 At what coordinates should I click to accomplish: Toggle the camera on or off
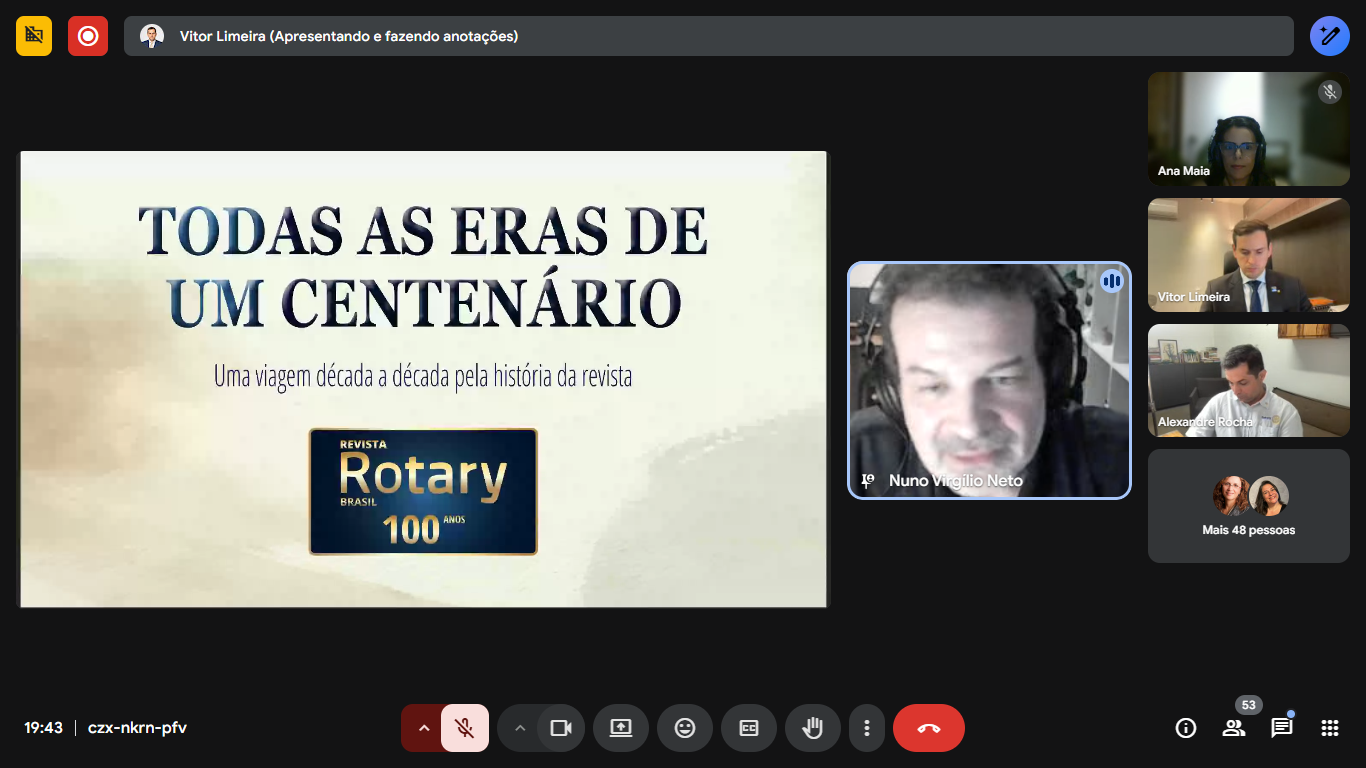tap(561, 728)
